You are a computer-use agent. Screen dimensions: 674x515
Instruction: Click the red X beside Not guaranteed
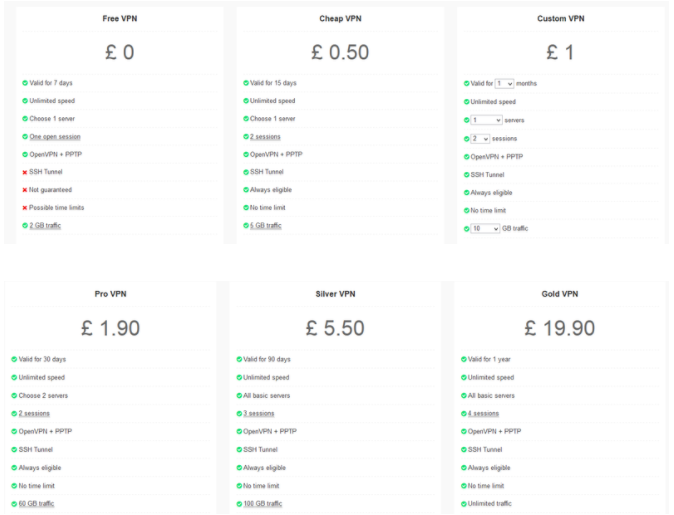[25, 190]
